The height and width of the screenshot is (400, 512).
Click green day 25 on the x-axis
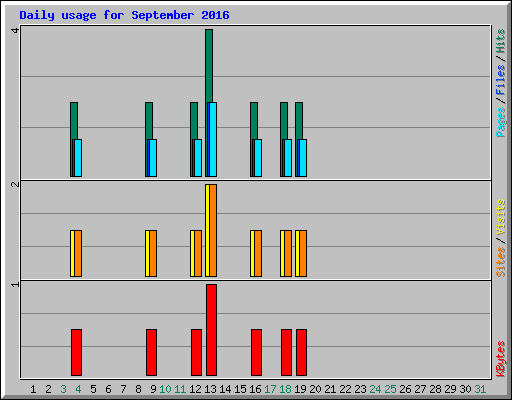(x=390, y=389)
